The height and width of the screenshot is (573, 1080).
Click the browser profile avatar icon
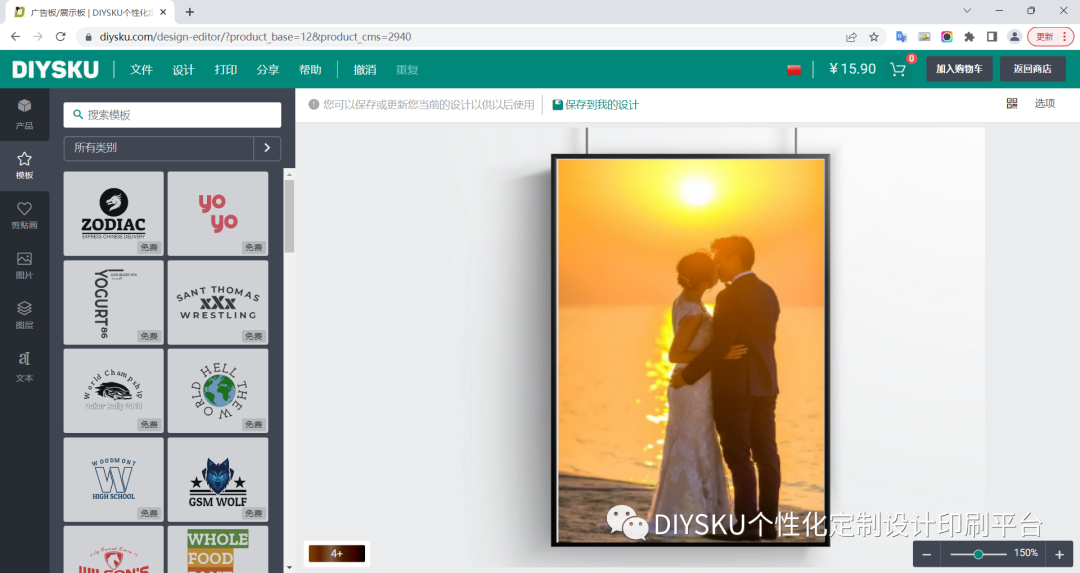tap(1014, 37)
